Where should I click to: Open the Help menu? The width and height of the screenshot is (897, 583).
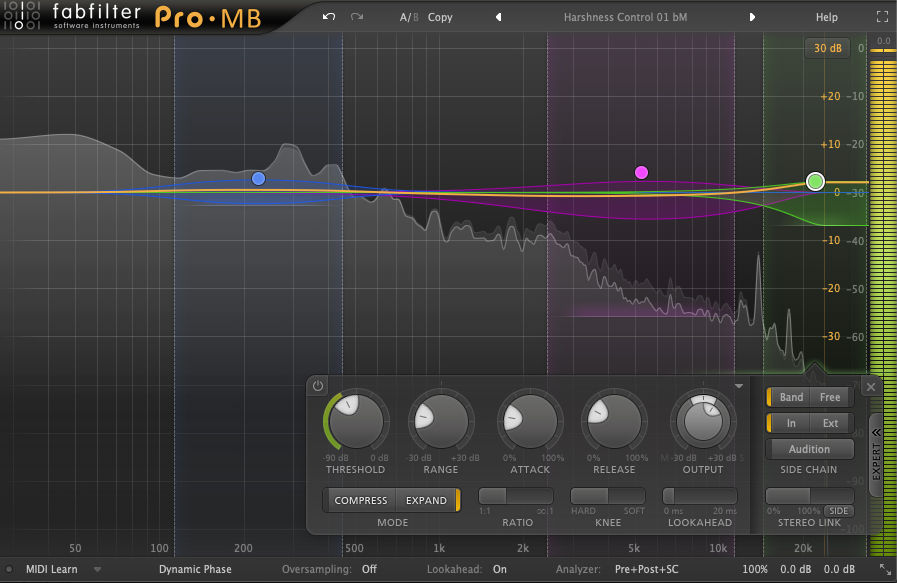(x=827, y=17)
